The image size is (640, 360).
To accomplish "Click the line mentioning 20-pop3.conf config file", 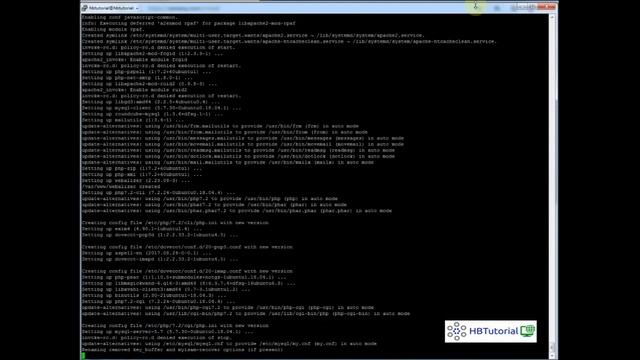I will click(187, 247).
